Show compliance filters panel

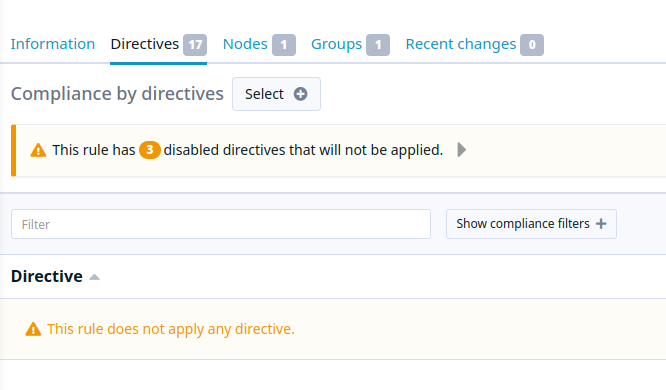pos(531,224)
